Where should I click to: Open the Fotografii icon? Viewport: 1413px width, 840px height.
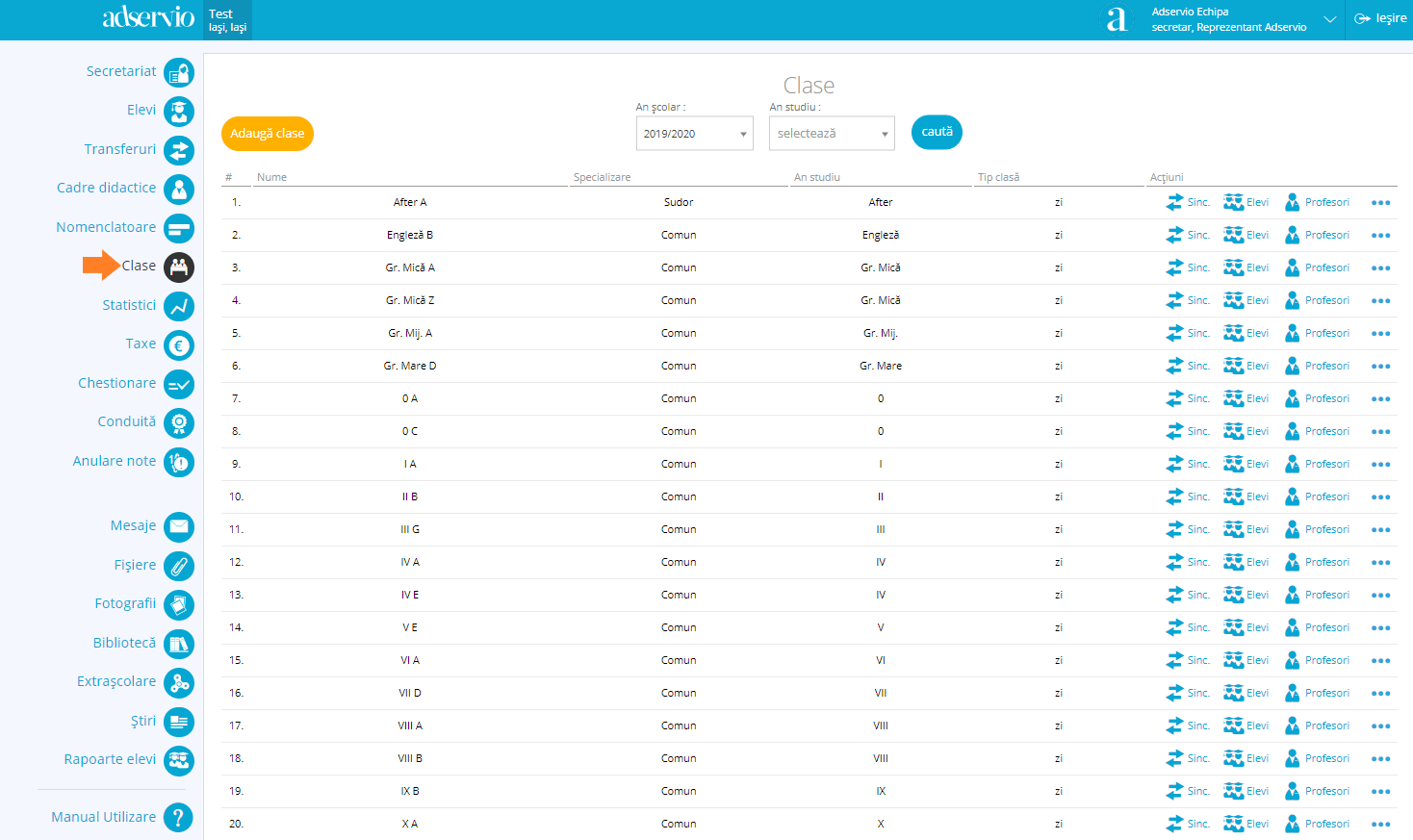pyautogui.click(x=179, y=605)
